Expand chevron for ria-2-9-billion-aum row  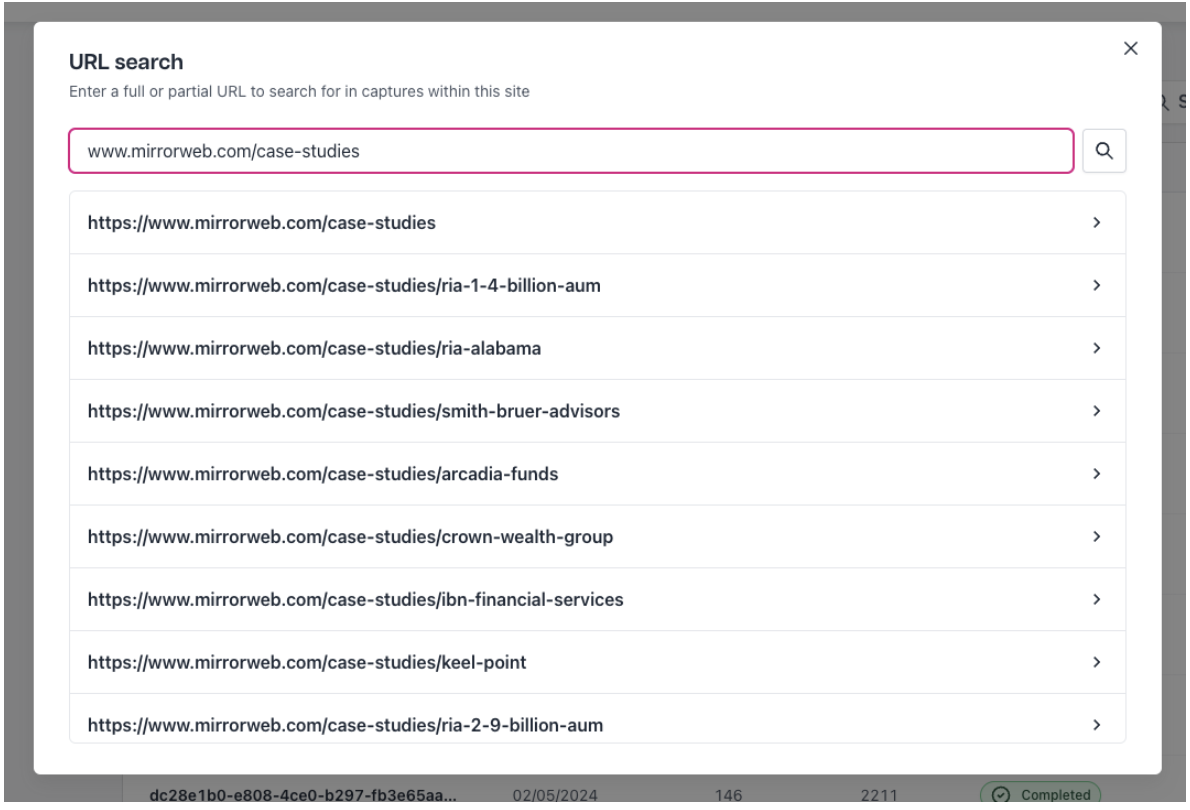[1097, 725]
